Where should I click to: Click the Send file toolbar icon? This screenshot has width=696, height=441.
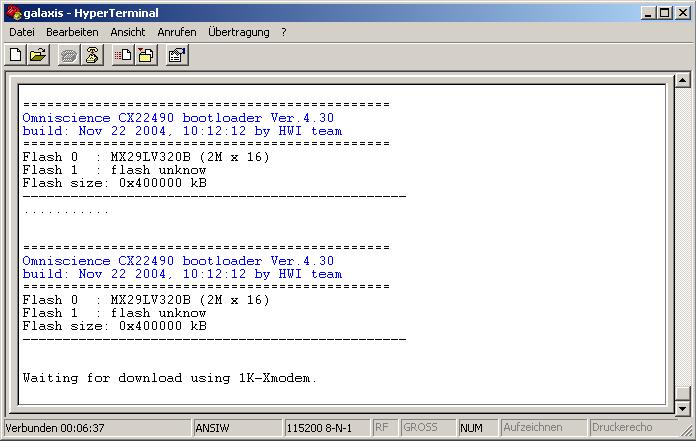pyautogui.click(x=123, y=55)
